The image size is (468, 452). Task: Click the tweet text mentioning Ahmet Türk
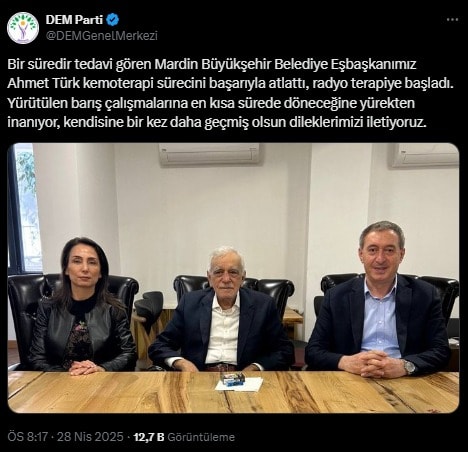230,93
